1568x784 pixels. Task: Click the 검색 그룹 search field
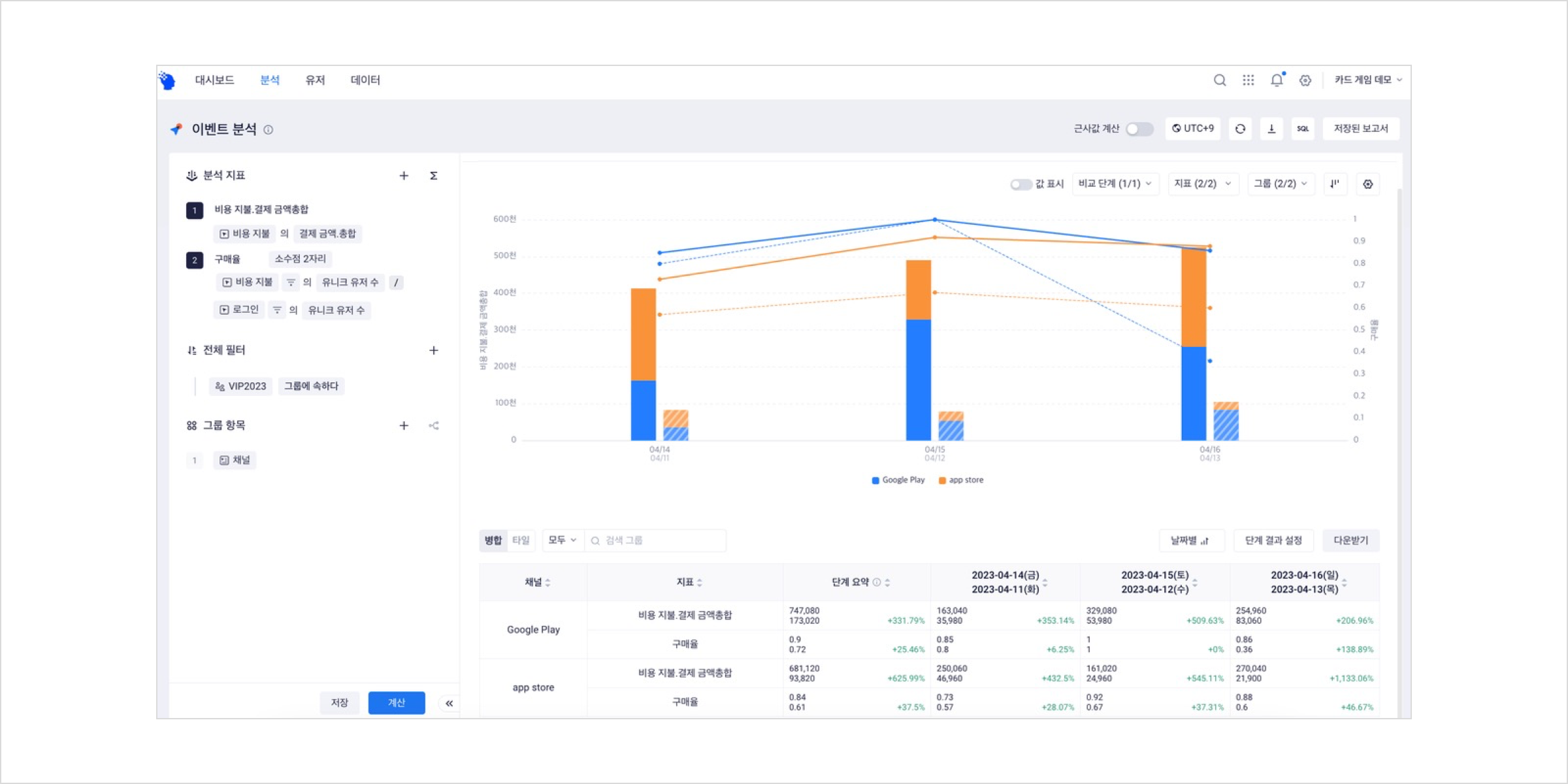[660, 540]
